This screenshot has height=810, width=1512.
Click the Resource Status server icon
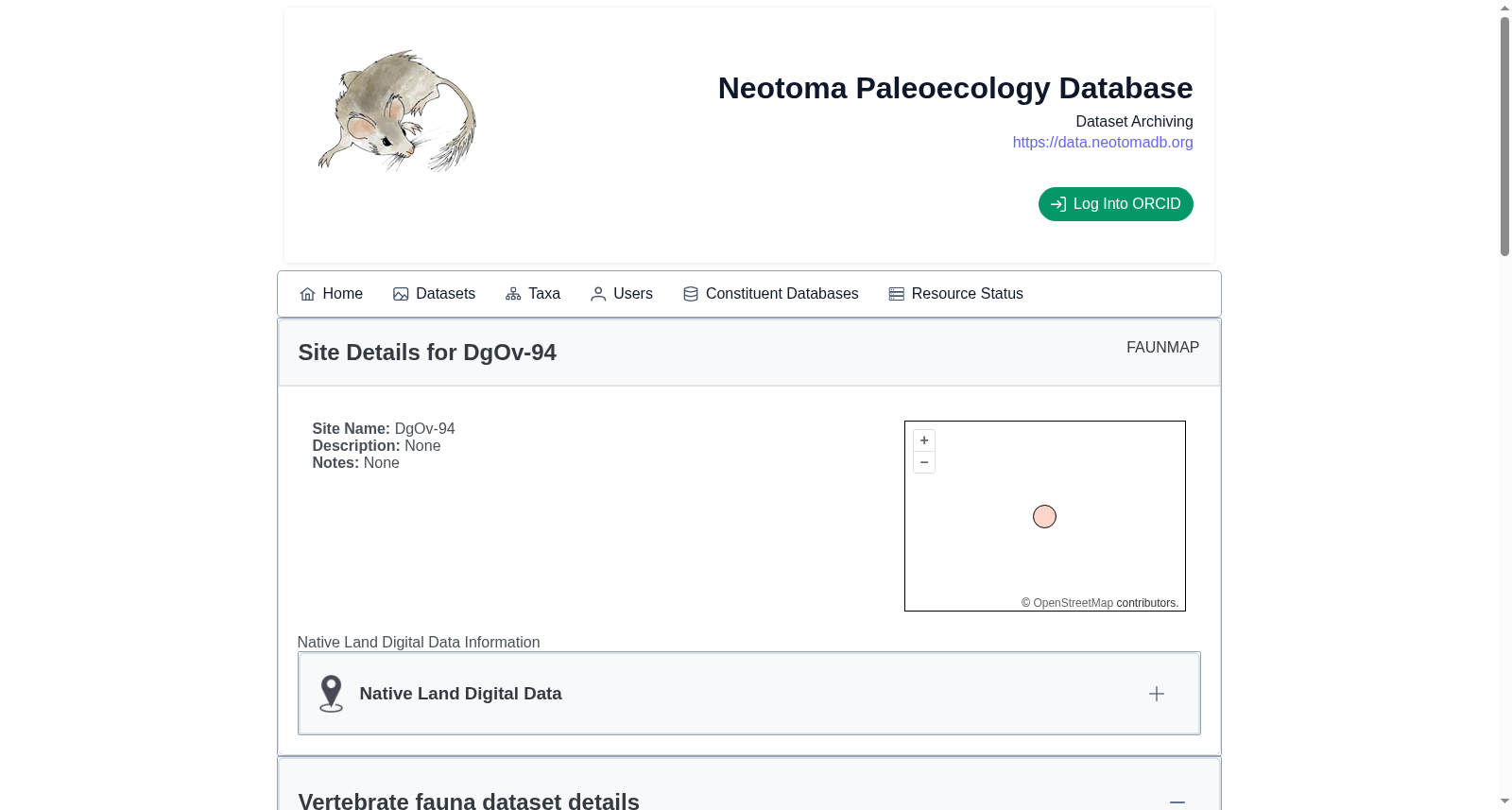click(x=897, y=294)
